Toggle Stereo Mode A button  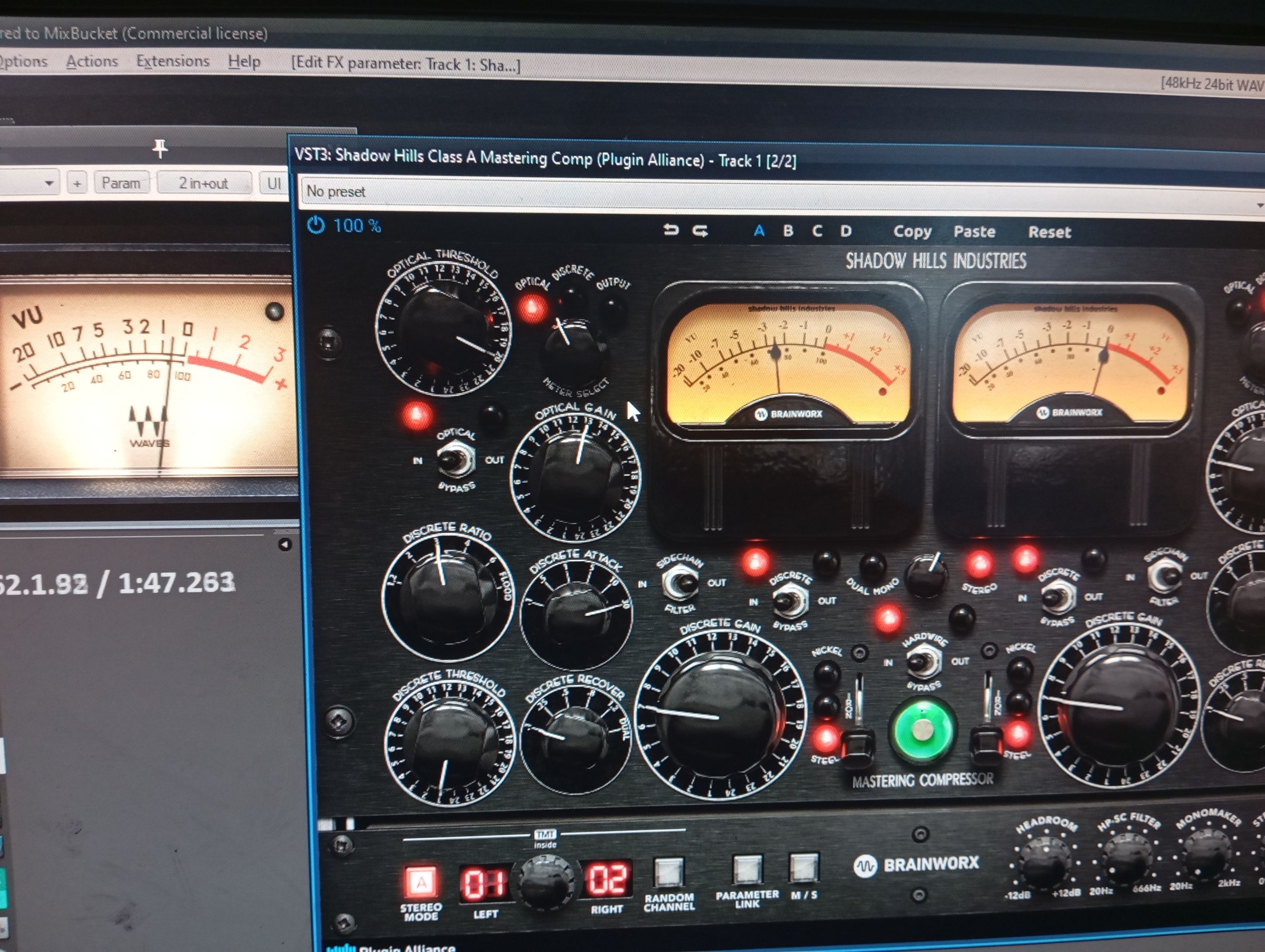click(421, 882)
